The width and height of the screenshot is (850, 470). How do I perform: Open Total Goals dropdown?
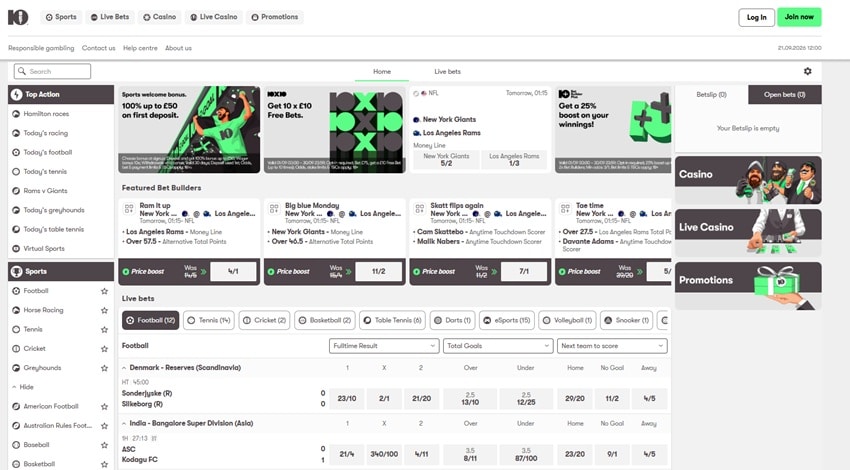tap(498, 346)
